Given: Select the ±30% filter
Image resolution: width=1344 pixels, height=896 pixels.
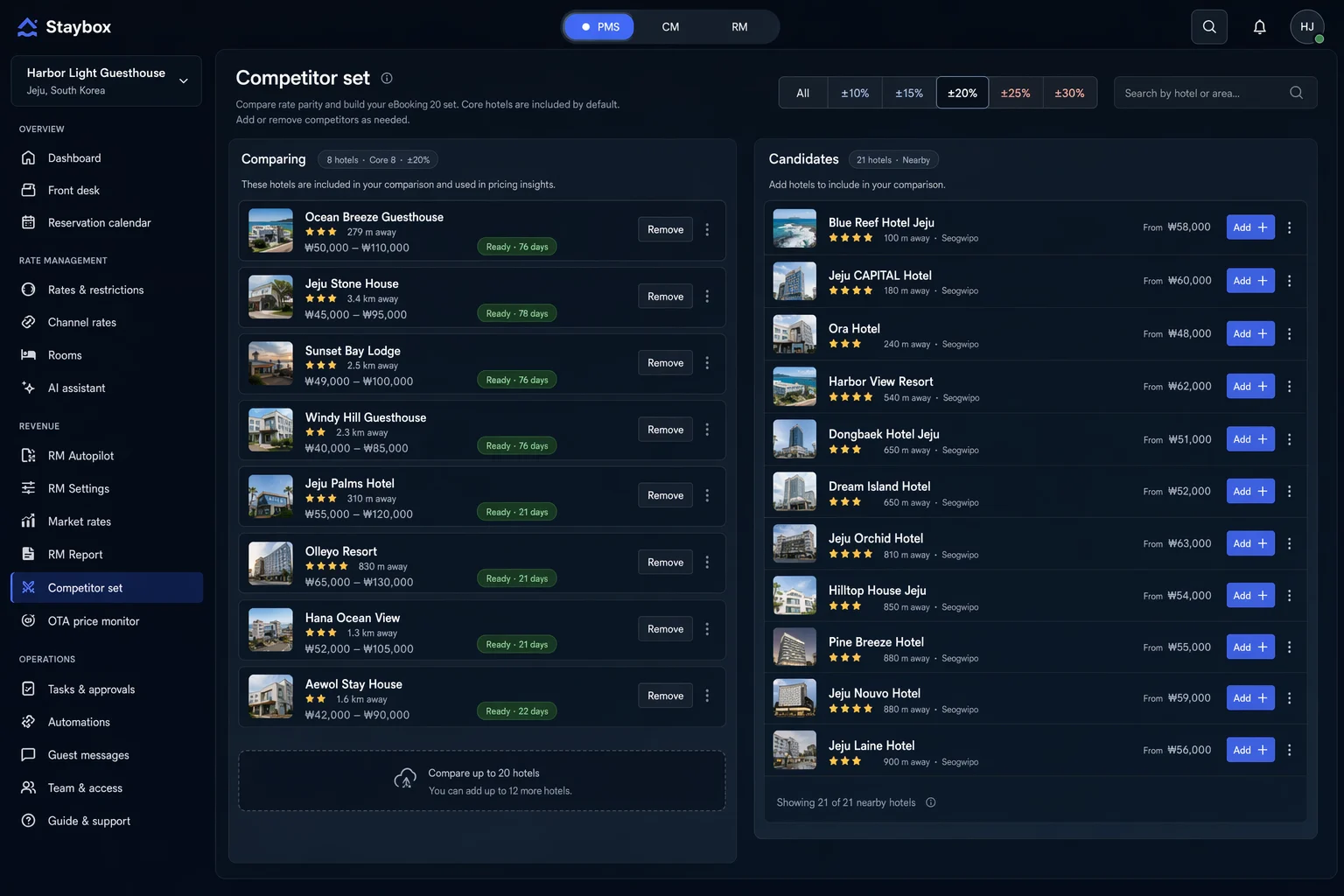Looking at the screenshot, I should [x=1069, y=93].
